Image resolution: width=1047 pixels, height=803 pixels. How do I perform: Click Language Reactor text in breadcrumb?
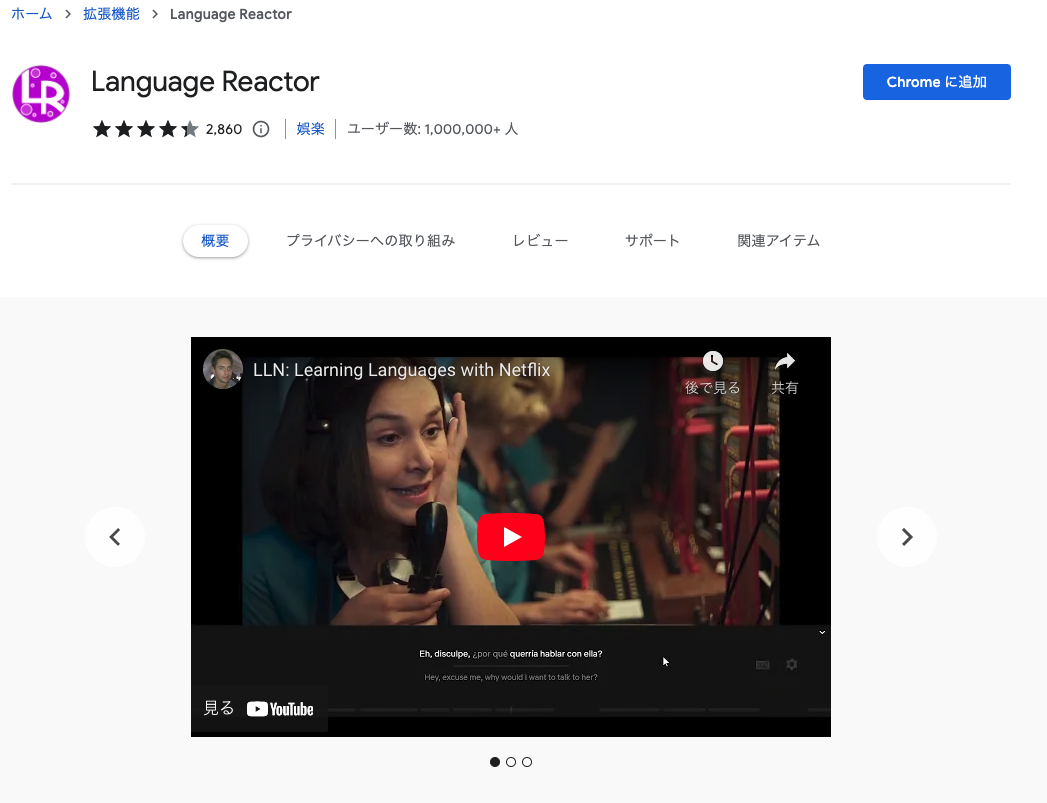[x=230, y=14]
